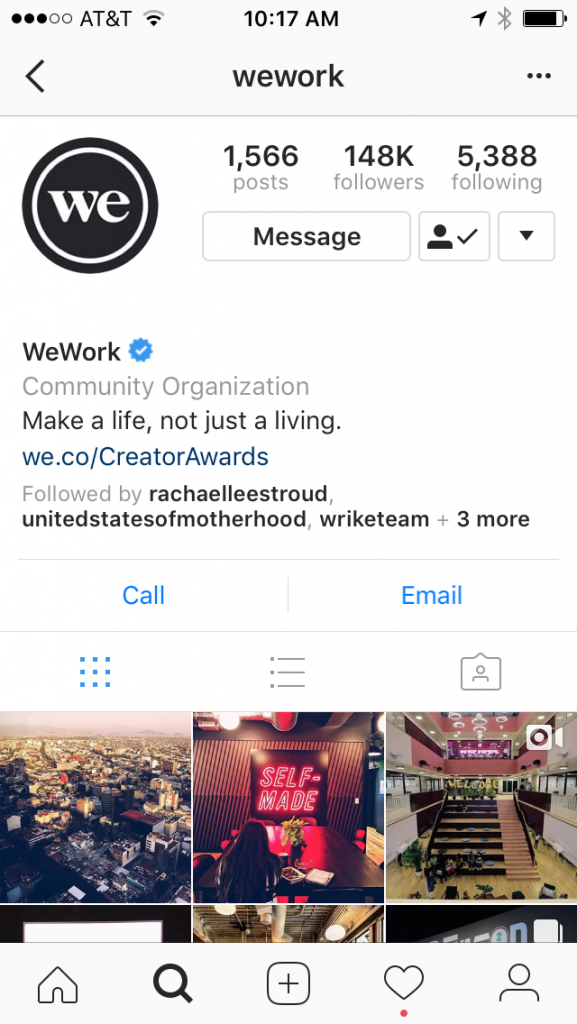This screenshot has height=1024, width=577.
Task: Switch to grid view of posts
Action: [x=95, y=672]
